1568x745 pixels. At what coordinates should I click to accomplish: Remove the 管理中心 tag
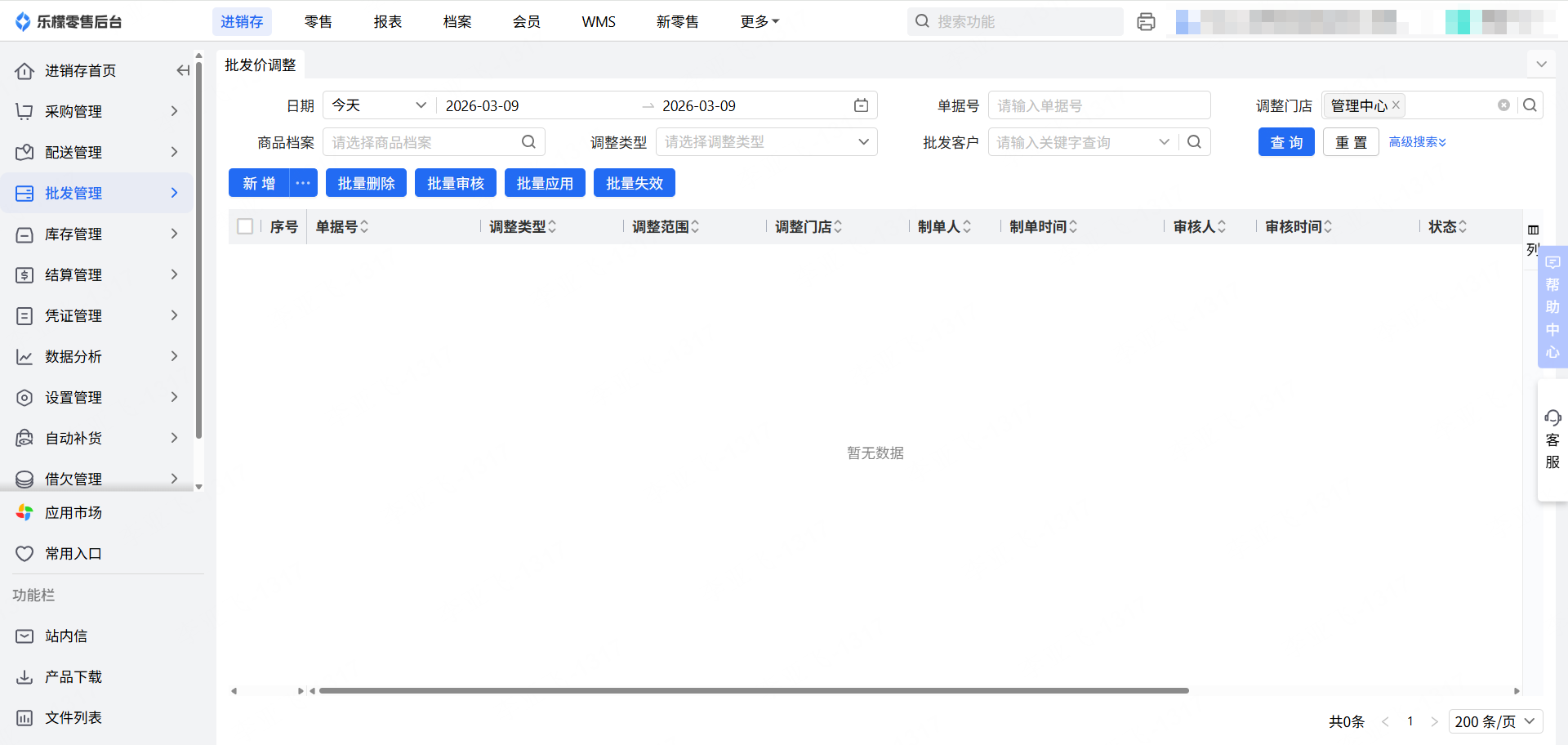click(1396, 105)
